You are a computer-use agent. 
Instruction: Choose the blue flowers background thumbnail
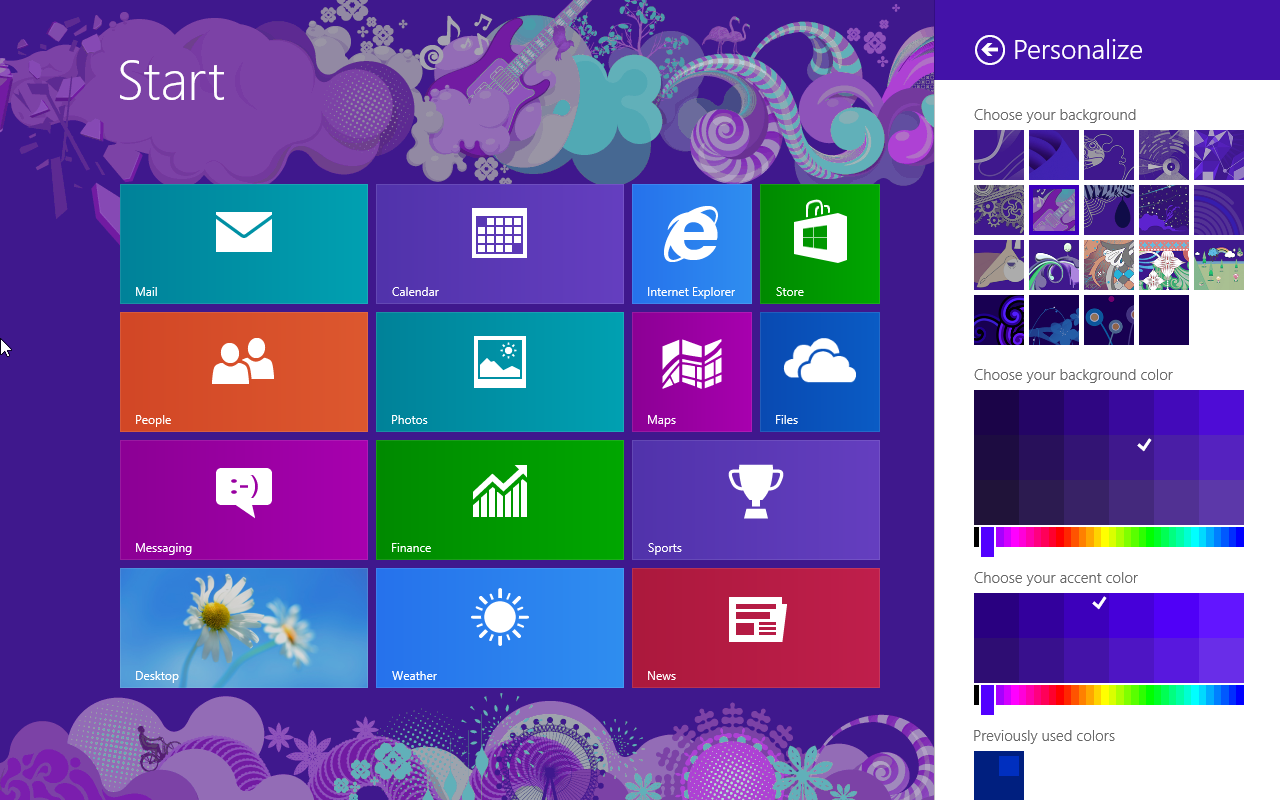pyautogui.click(x=1054, y=320)
